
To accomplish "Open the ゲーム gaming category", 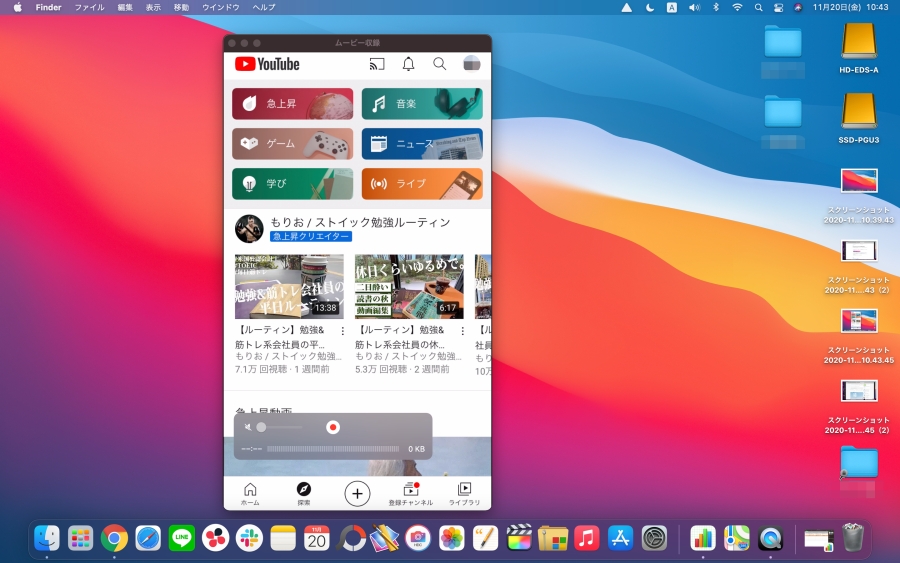I will [292, 143].
